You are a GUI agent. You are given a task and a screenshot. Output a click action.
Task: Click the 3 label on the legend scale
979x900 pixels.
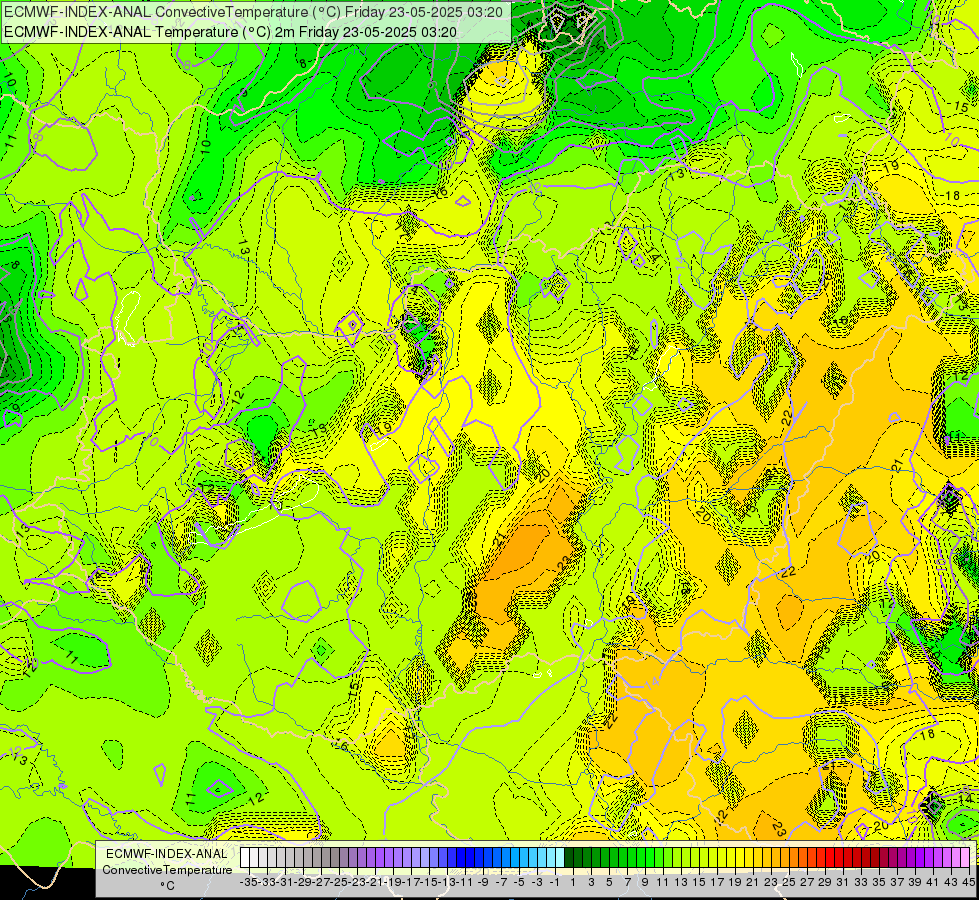[x=591, y=883]
